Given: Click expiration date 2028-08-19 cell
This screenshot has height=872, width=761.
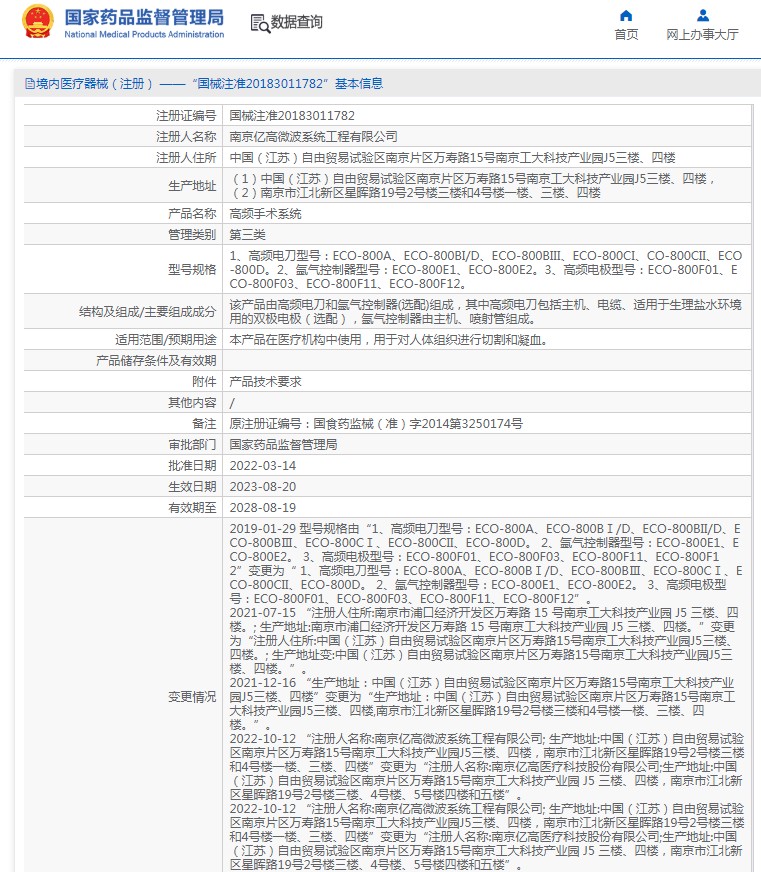Looking at the screenshot, I should (x=487, y=508).
